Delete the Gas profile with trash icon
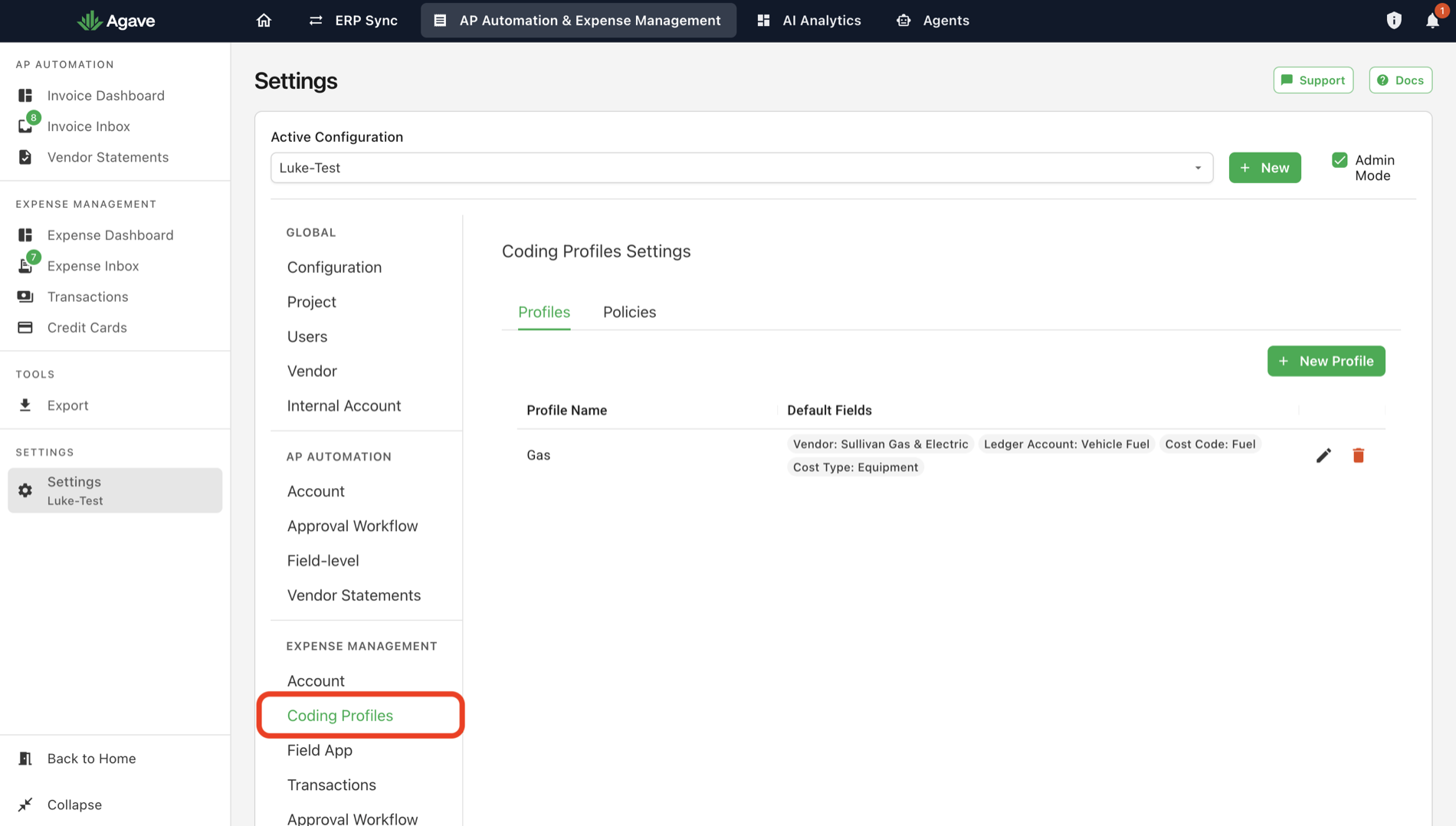Viewport: 1456px width, 826px height. point(1359,455)
